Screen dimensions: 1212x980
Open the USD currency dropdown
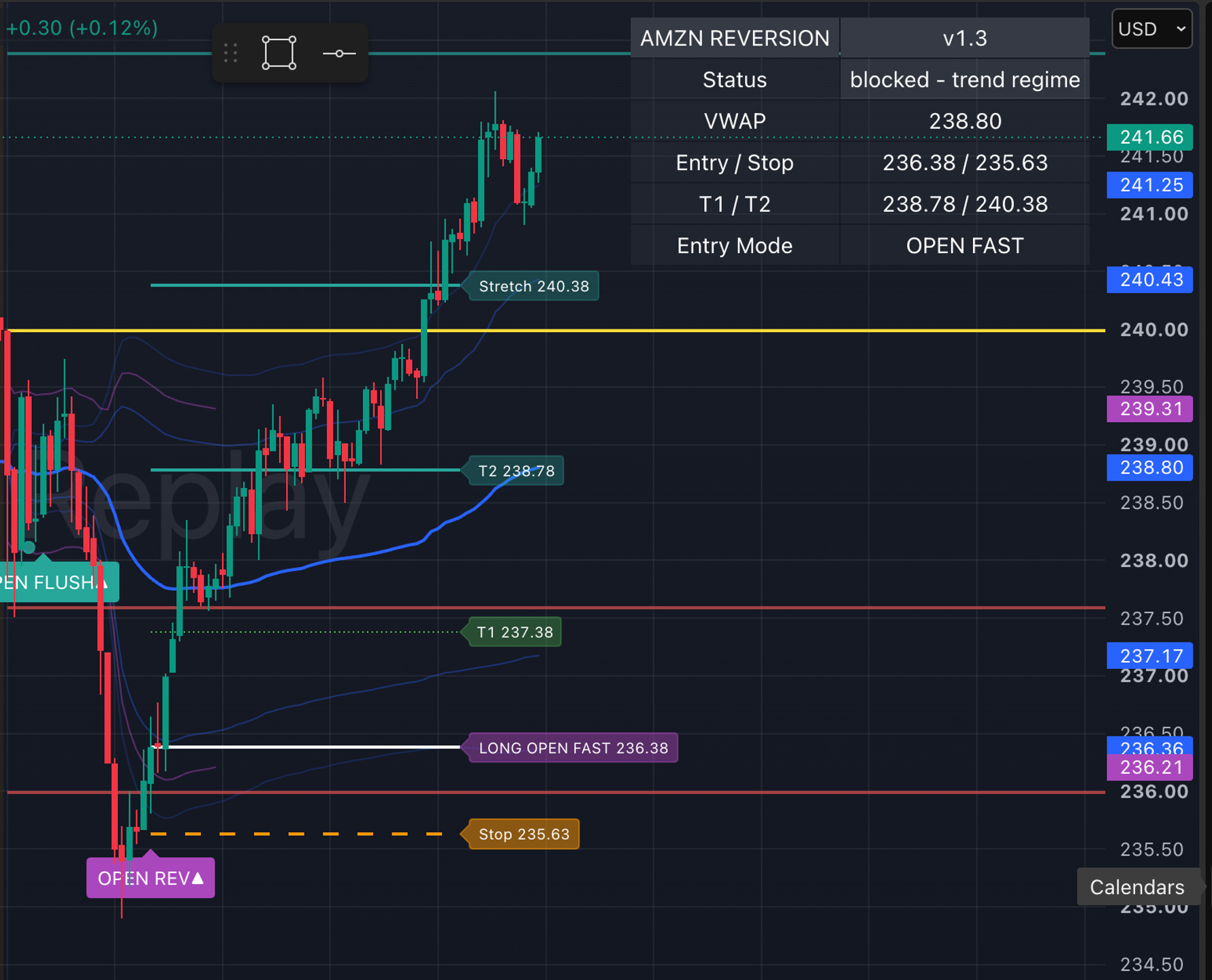(x=1151, y=29)
